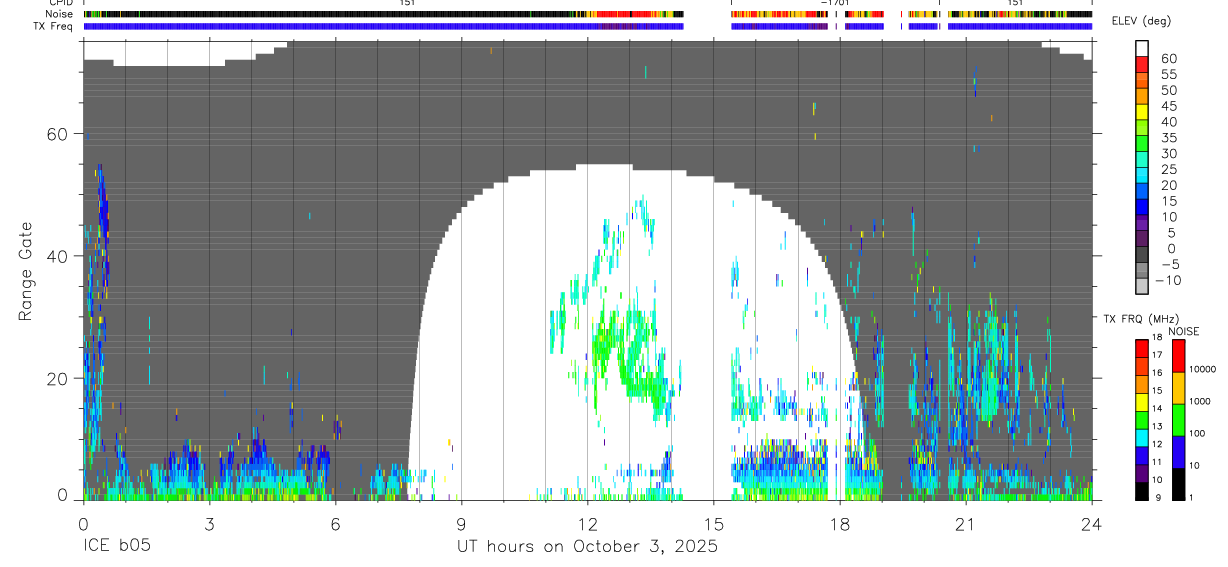
Task: Click the black bottom segment of TX FRQ color bar
Action: (1142, 491)
